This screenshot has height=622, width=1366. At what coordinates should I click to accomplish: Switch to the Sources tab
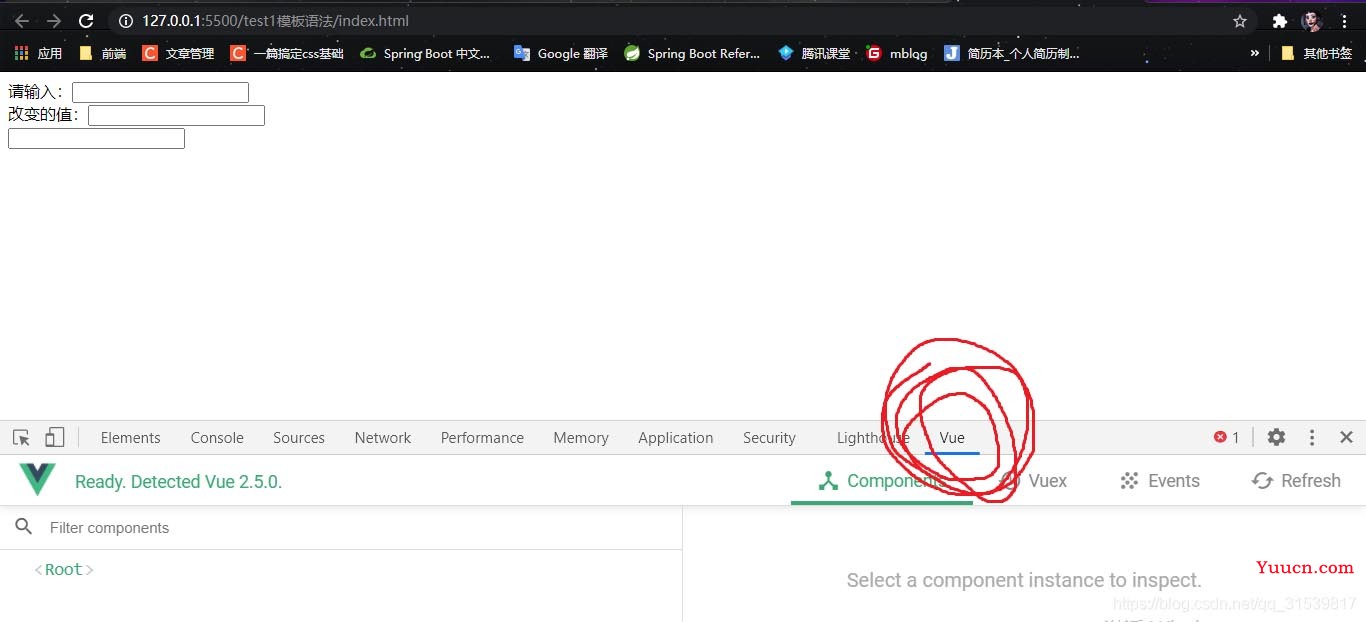click(x=299, y=438)
